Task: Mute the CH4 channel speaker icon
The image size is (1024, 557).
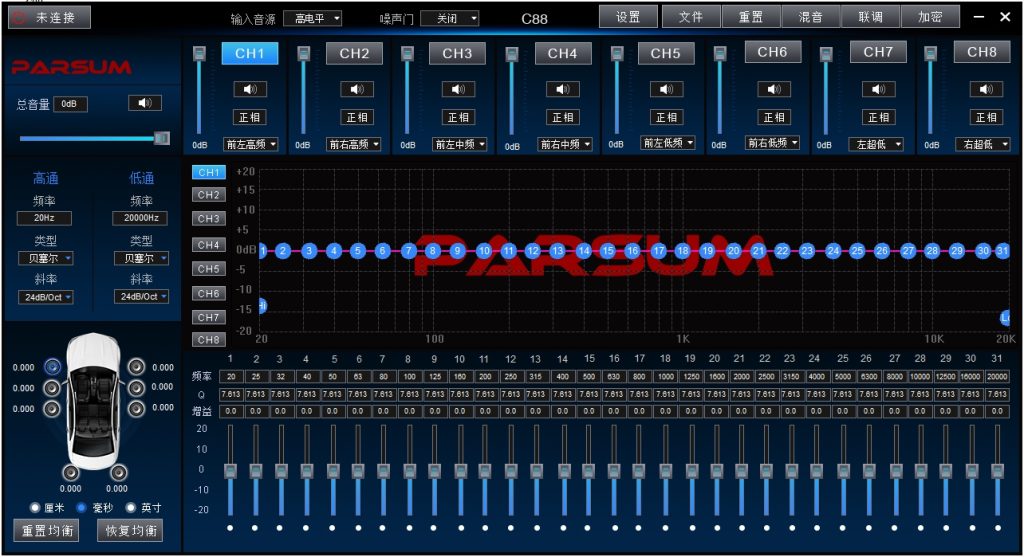Action: 562,89
